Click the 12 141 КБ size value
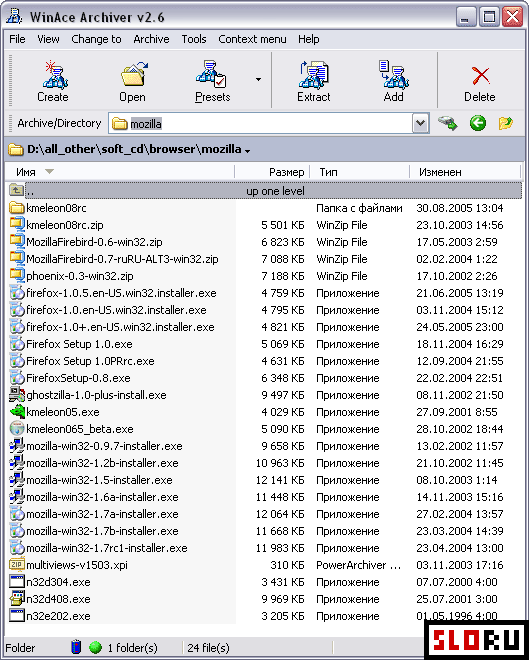Screen dimensions: 529x660 click(280, 480)
